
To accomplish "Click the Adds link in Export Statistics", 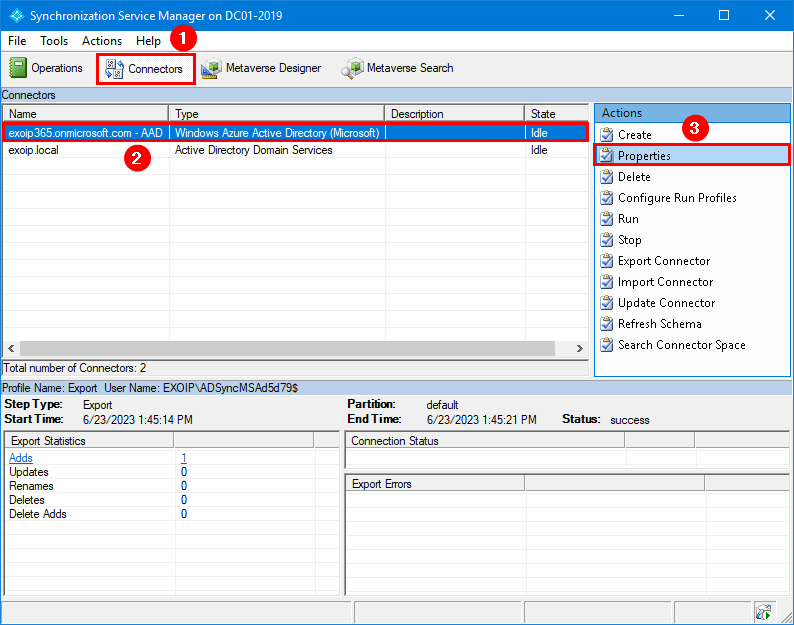I will click(x=21, y=458).
